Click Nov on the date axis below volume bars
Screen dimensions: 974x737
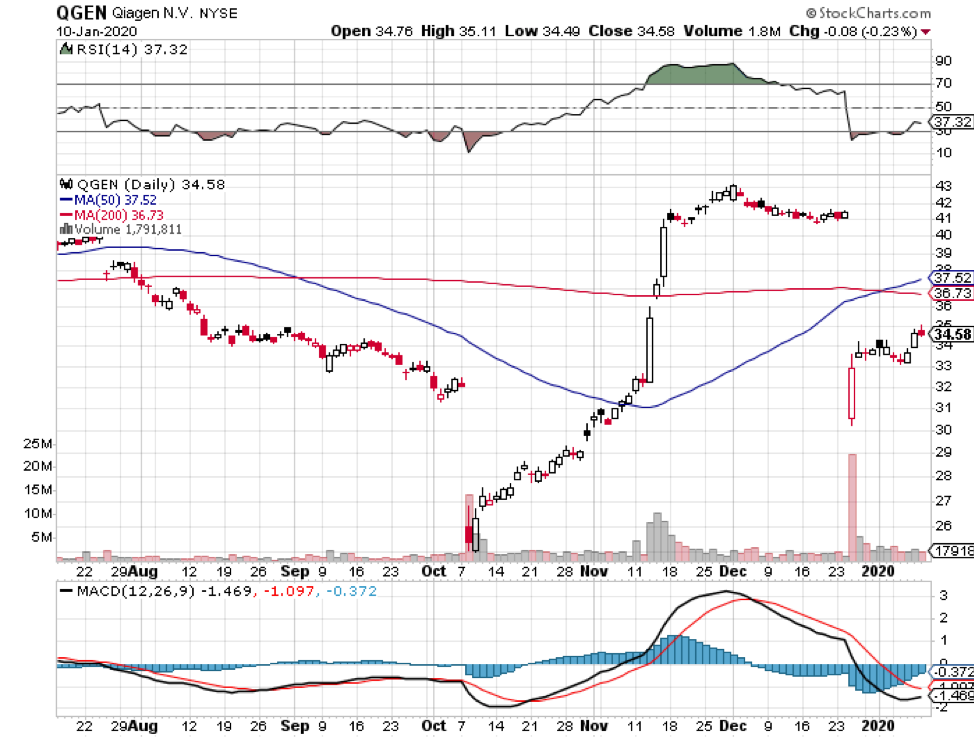pos(594,571)
